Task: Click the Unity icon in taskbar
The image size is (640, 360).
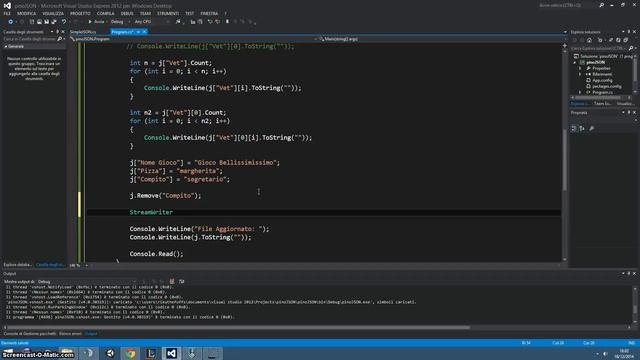Action: (110, 353)
